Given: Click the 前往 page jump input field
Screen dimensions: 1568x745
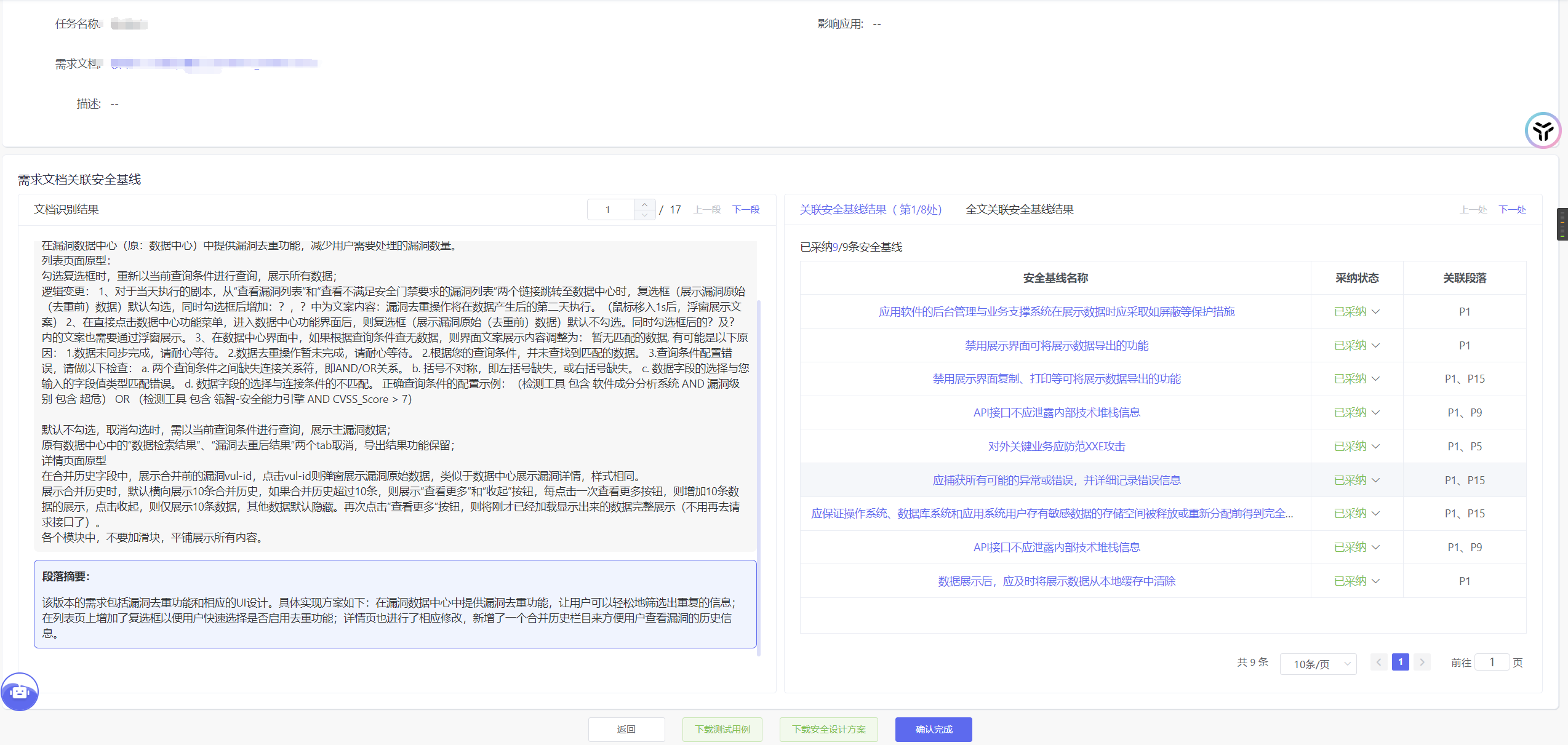Looking at the screenshot, I should click(x=1492, y=663).
